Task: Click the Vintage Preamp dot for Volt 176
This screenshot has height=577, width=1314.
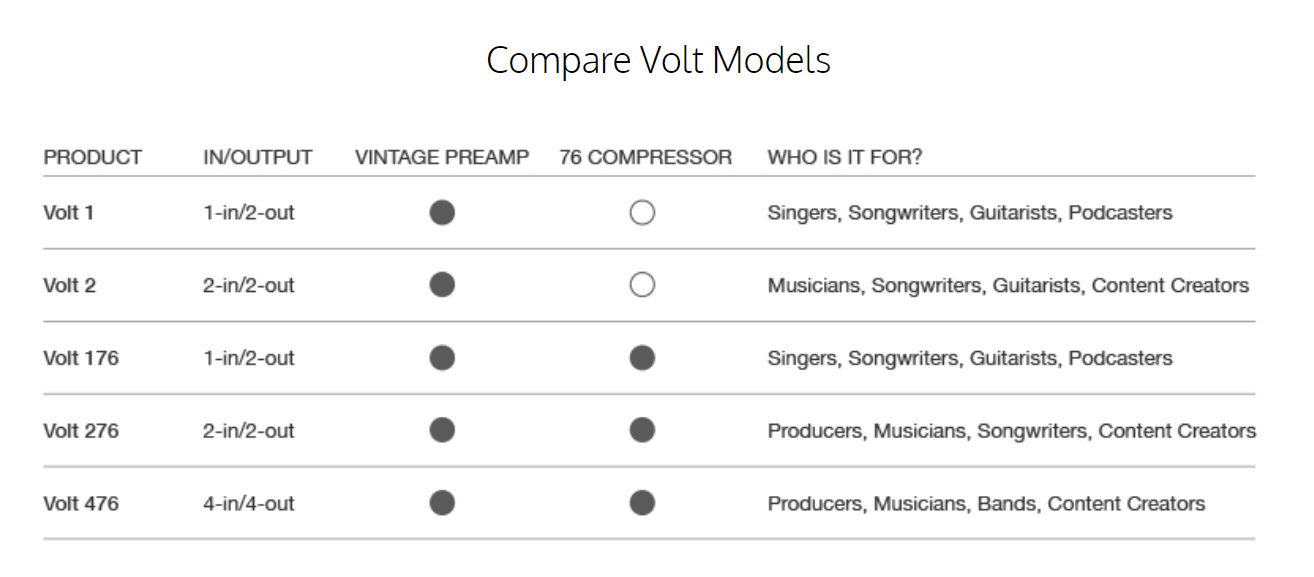Action: coord(442,357)
